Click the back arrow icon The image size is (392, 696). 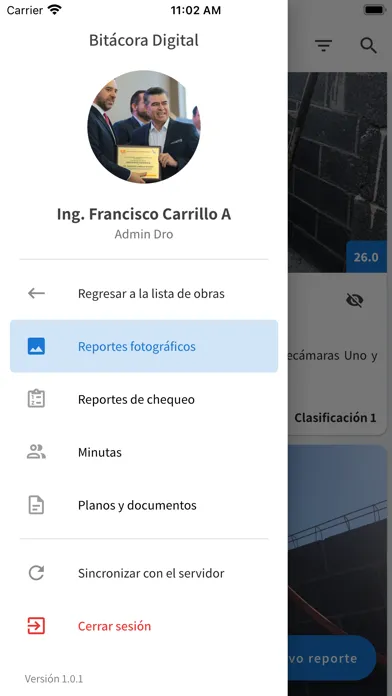pyautogui.click(x=36, y=293)
